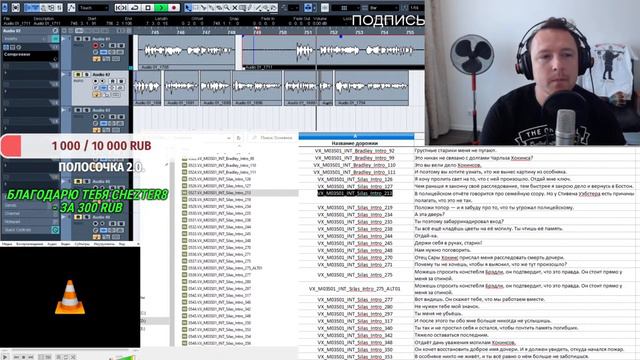Toggle record enable on Audio 01

tap(96, 46)
